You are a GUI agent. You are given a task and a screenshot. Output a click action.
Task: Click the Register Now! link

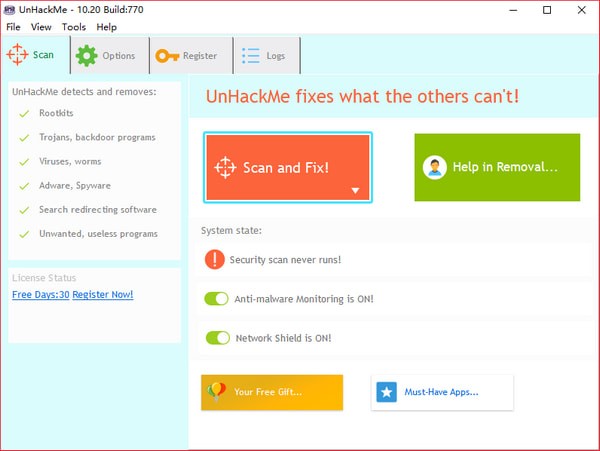(103, 295)
